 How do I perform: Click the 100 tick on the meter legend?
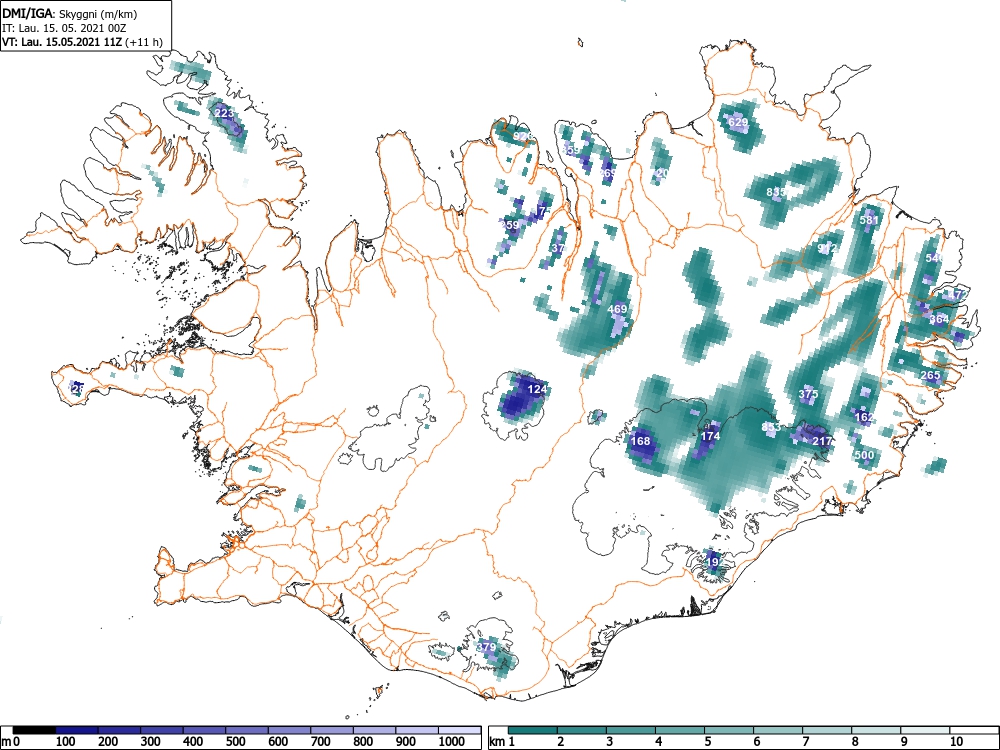66,742
